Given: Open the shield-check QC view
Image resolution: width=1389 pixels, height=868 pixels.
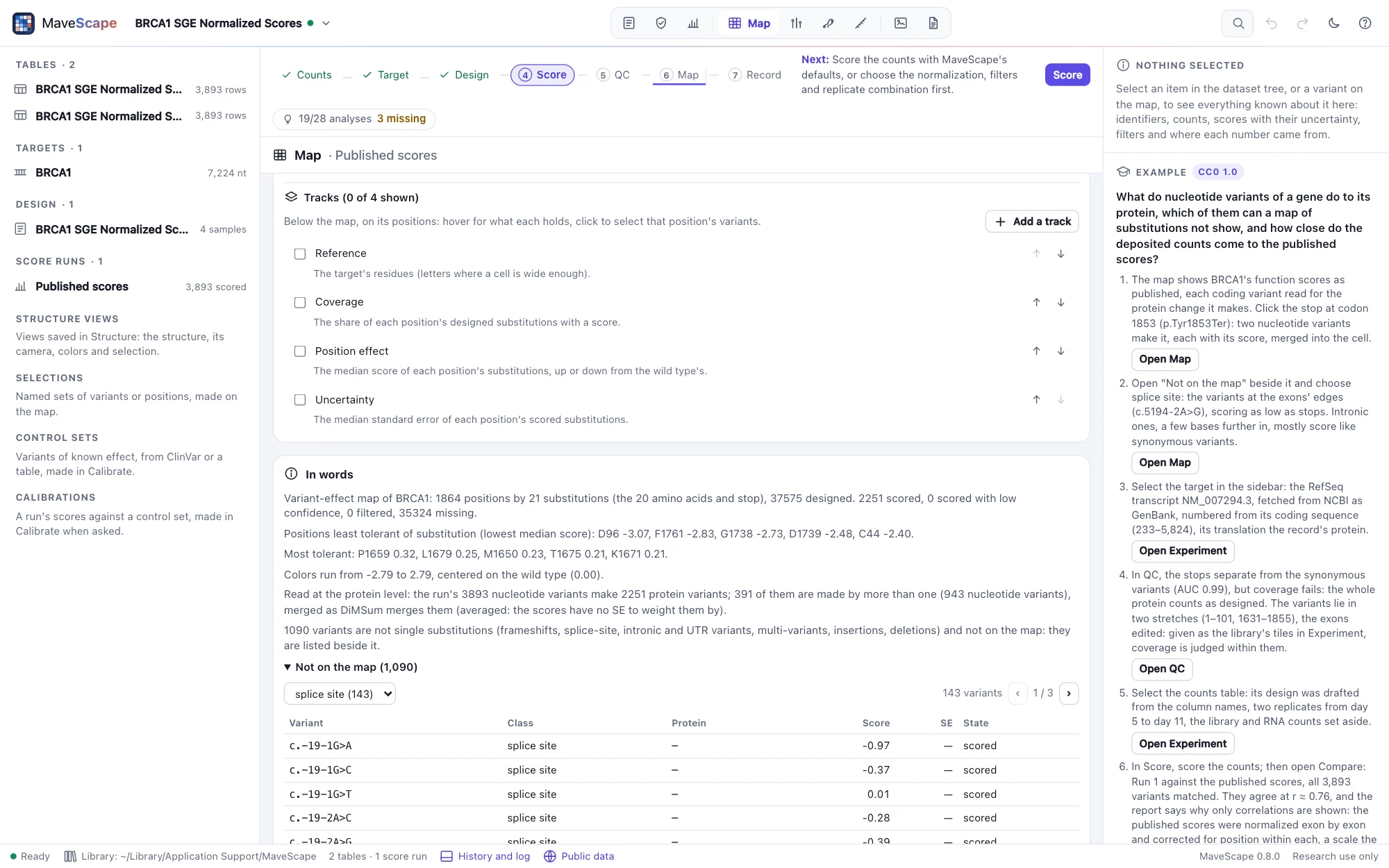Looking at the screenshot, I should (x=661, y=23).
